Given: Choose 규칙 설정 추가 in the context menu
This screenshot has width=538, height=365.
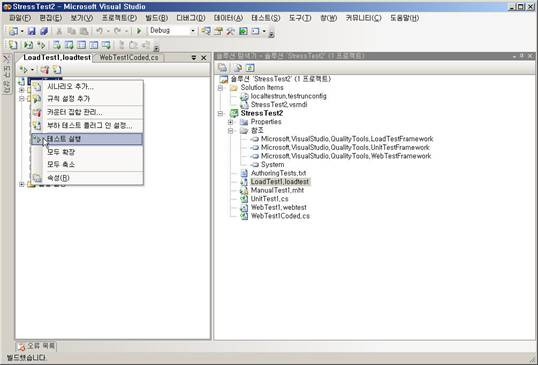Looking at the screenshot, I should (87, 99).
